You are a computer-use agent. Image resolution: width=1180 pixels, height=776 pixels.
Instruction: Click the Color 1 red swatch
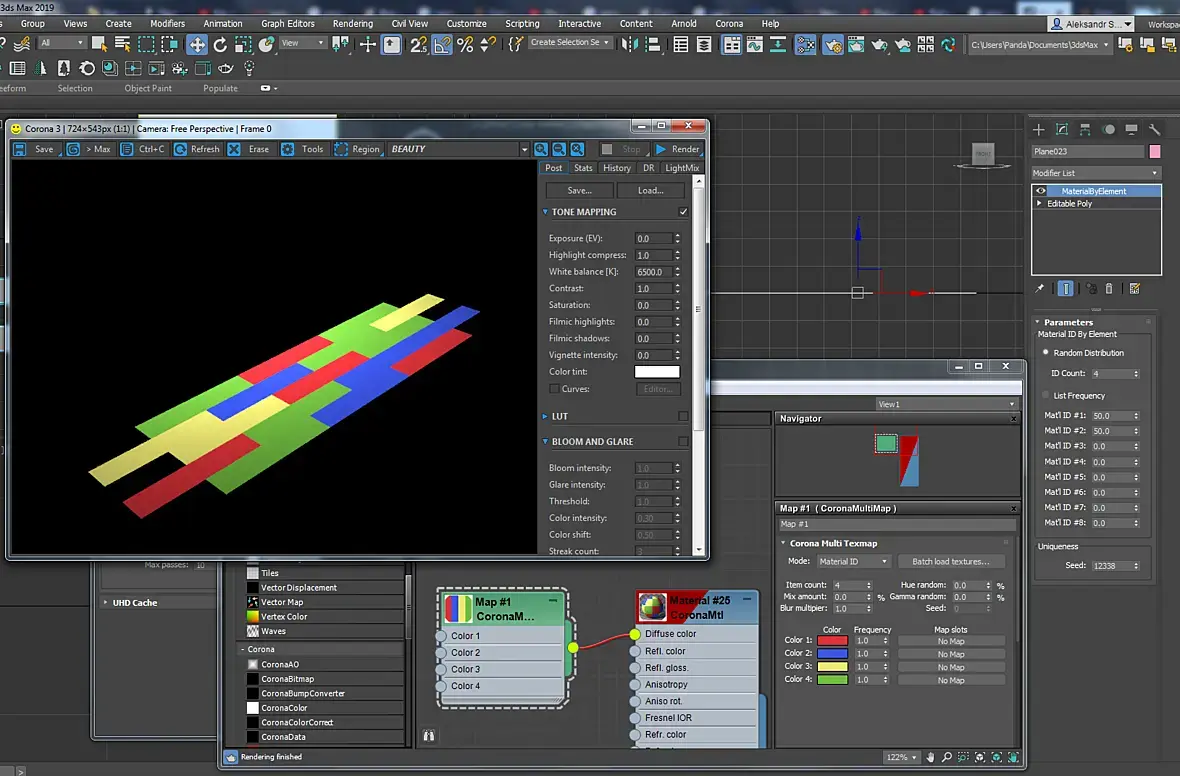click(832, 640)
